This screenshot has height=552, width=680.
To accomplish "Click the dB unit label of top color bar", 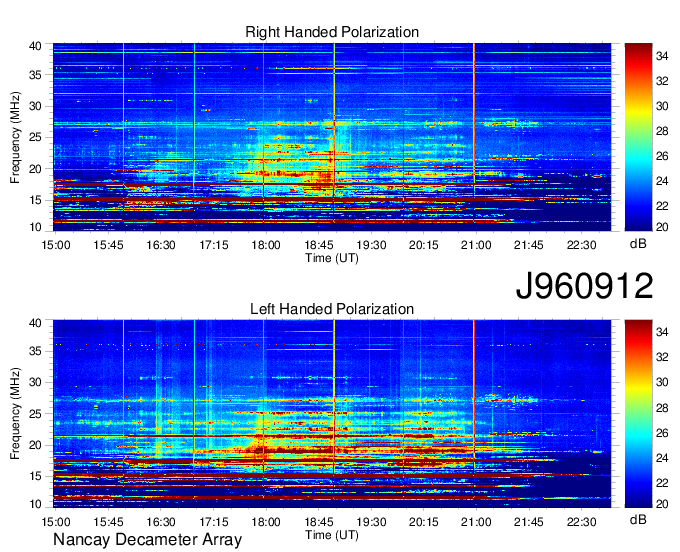I will coord(638,244).
